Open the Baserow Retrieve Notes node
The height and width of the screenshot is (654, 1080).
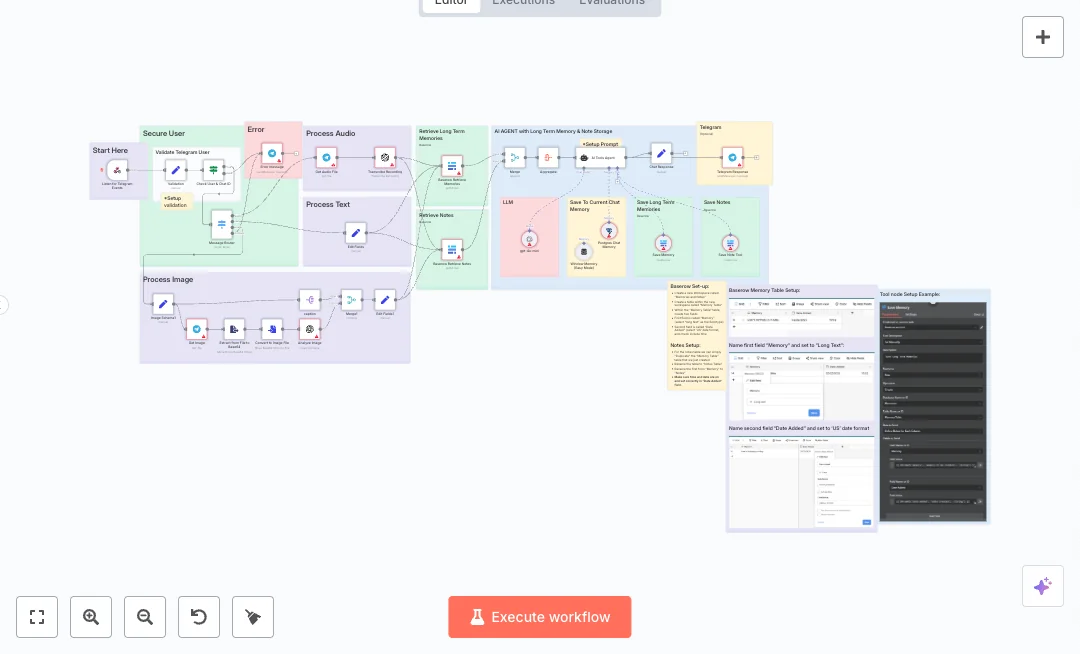point(452,249)
